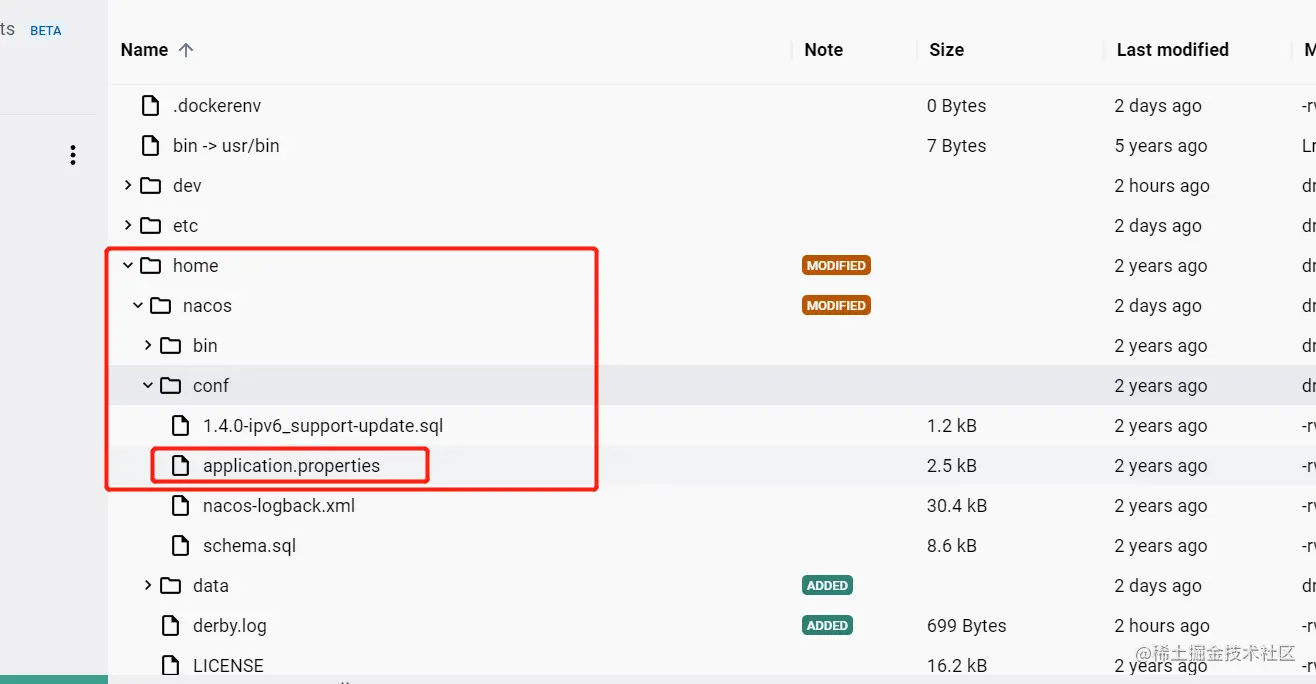Click the conf folder icon
Viewport: 1316px width, 684px height.
171,386
